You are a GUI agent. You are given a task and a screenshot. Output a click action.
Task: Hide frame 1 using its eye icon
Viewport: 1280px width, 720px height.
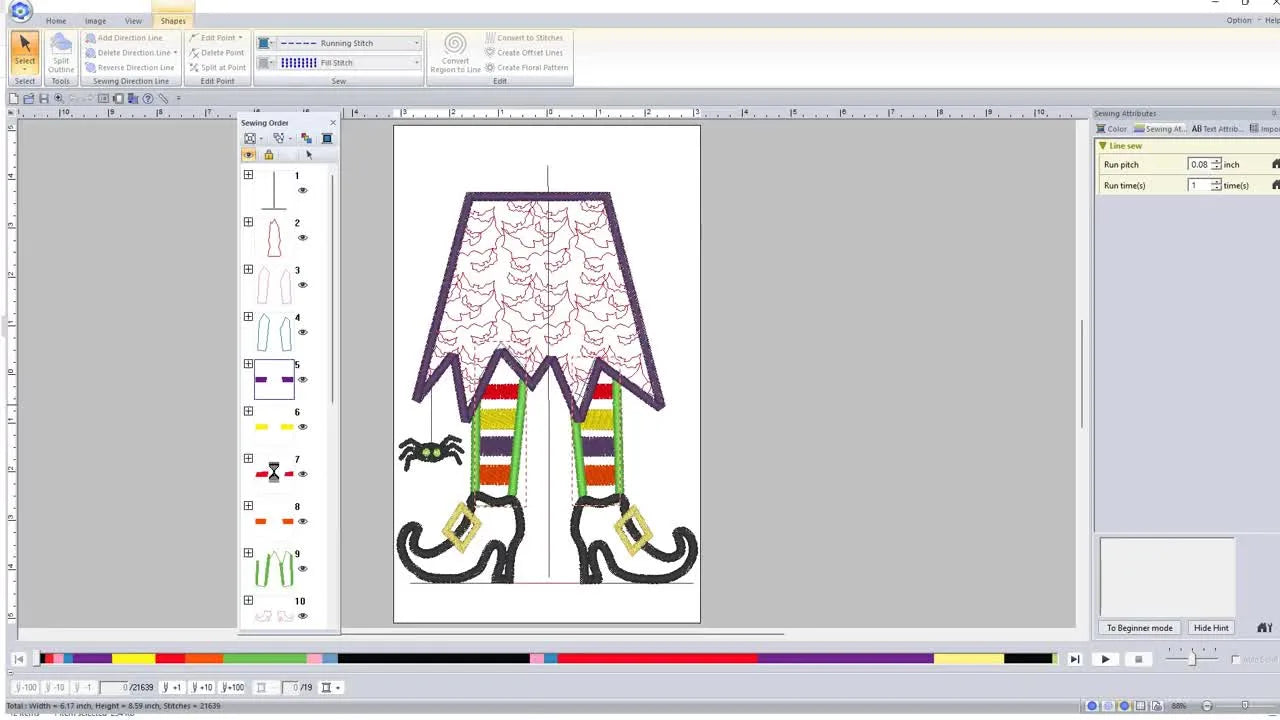[x=303, y=190]
